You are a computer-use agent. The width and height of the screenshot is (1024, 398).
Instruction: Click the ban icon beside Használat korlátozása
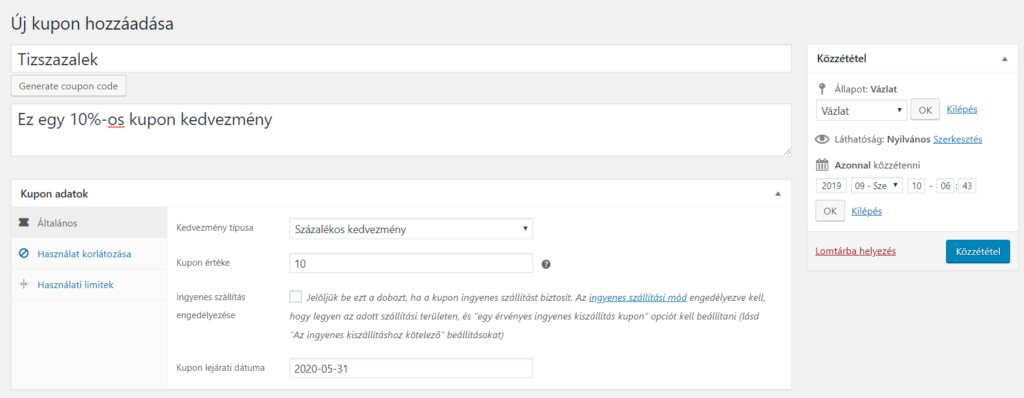coord(24,253)
